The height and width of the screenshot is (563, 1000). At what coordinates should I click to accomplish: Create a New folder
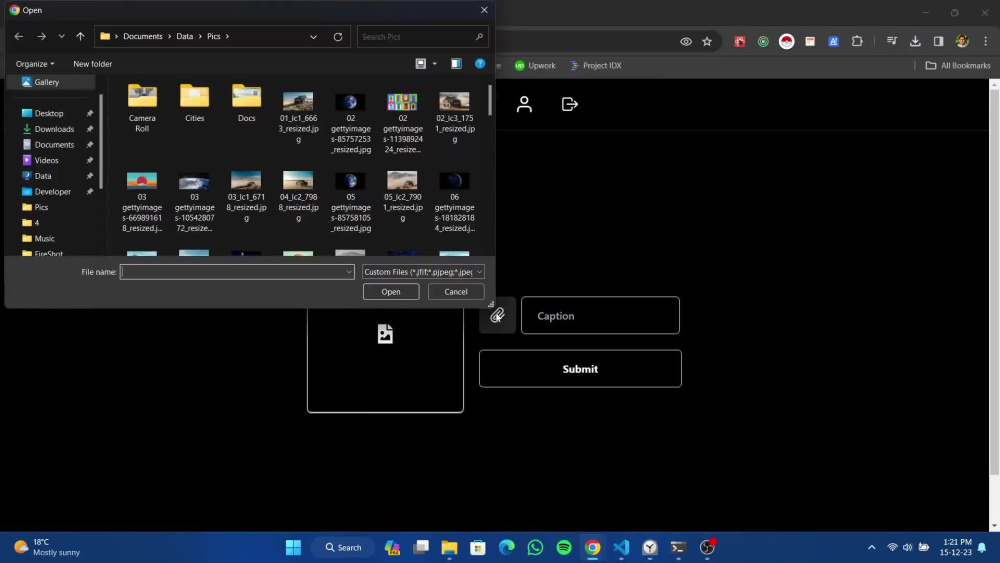92,64
